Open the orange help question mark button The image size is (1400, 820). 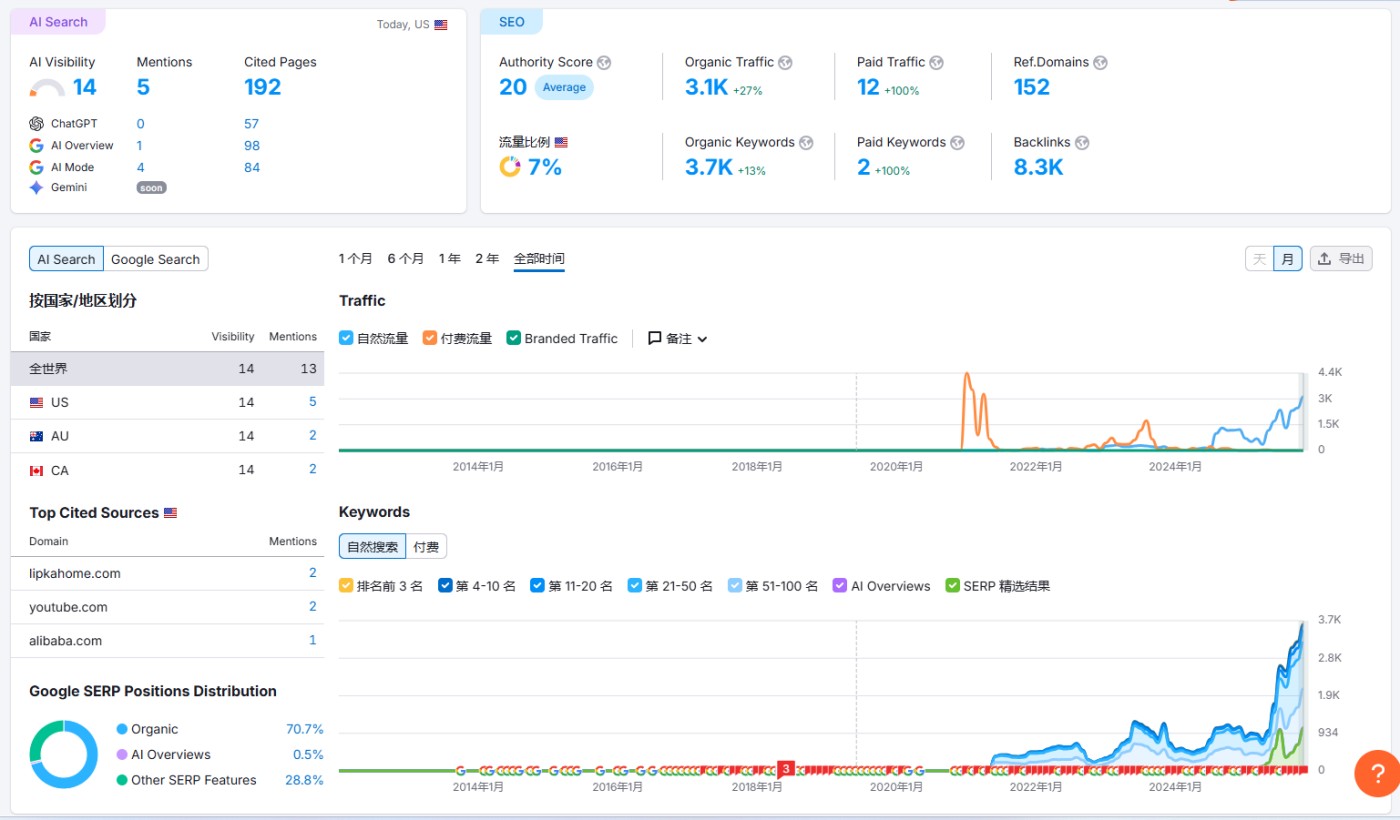coord(1376,772)
